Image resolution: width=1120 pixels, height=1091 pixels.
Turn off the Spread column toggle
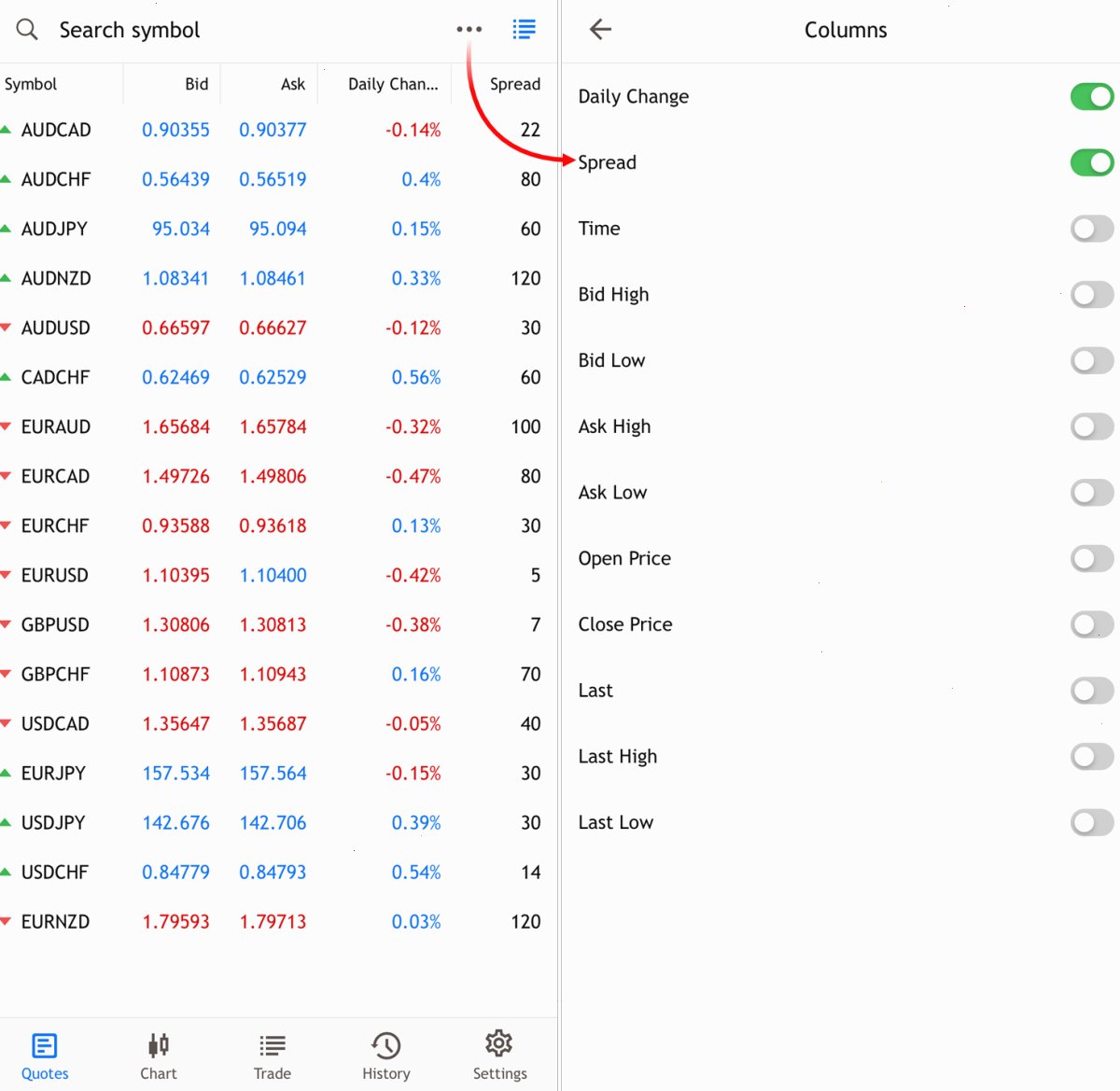(1092, 162)
